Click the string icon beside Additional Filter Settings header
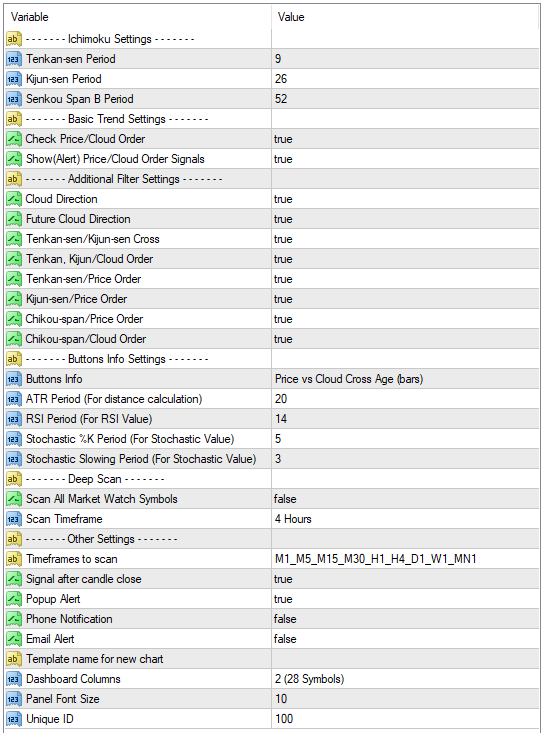 pos(14,179)
